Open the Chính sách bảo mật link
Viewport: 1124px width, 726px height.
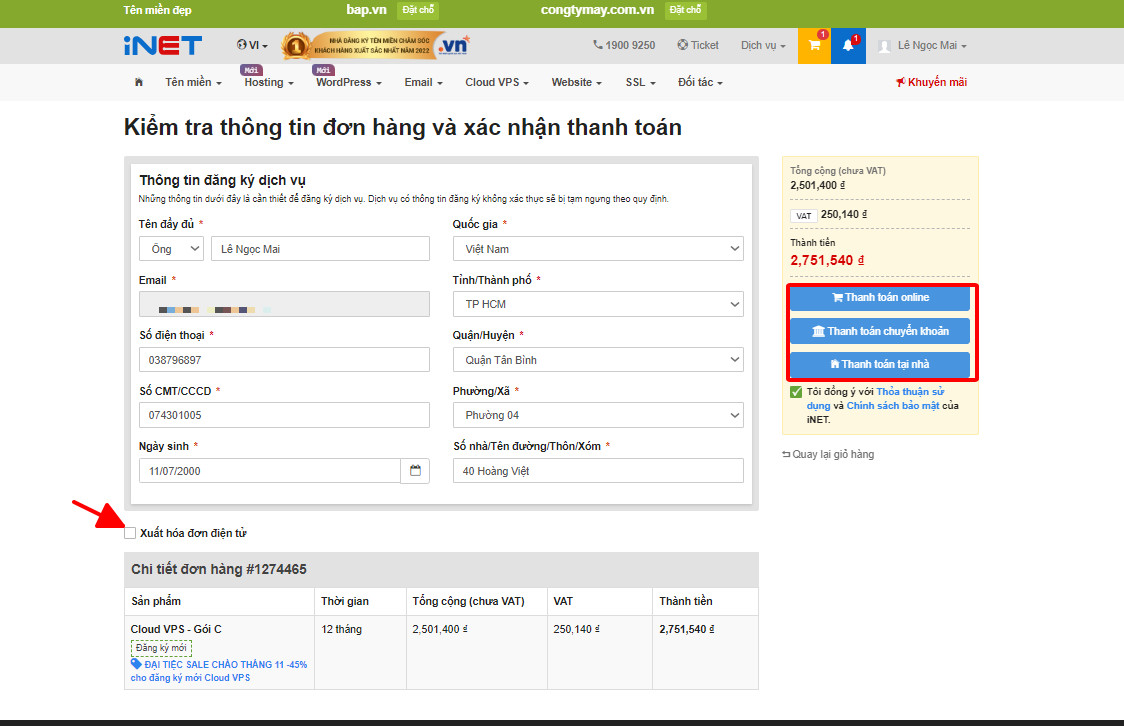pyautogui.click(x=892, y=406)
